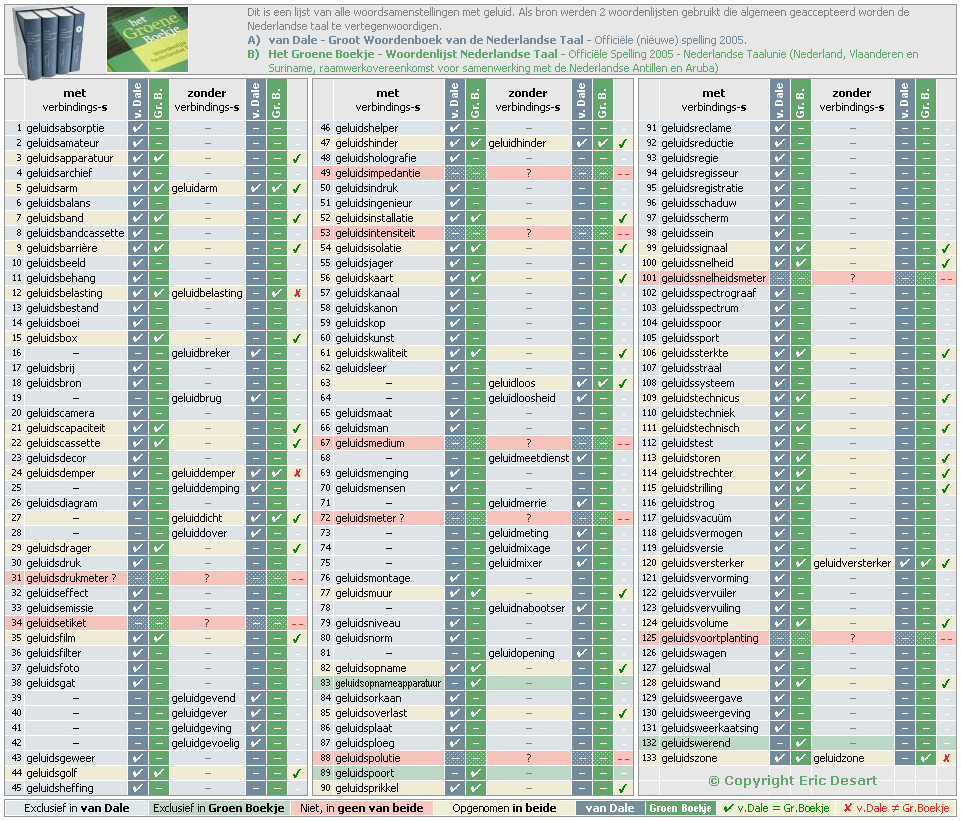This screenshot has height=821, width=961.
Task: Click the Groene Boekje checkmark beside geluidswerend
Action: (x=800, y=743)
